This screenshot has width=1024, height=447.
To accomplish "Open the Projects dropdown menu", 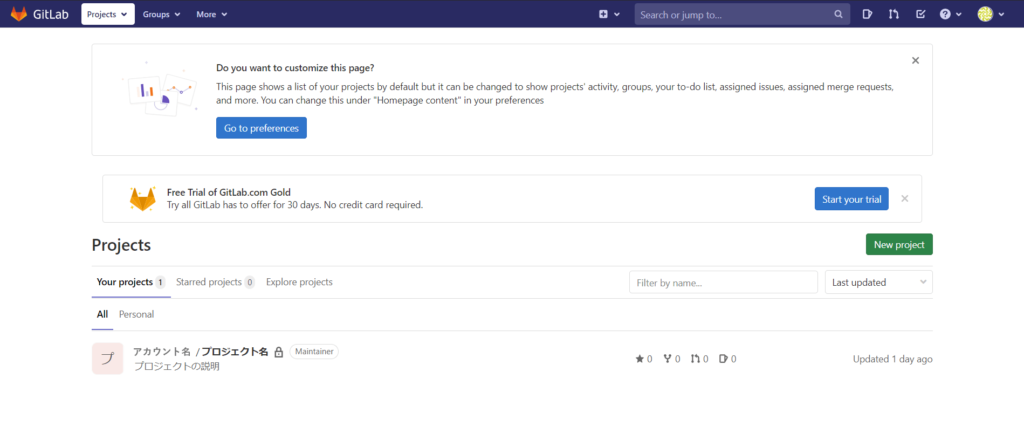I will tap(108, 14).
